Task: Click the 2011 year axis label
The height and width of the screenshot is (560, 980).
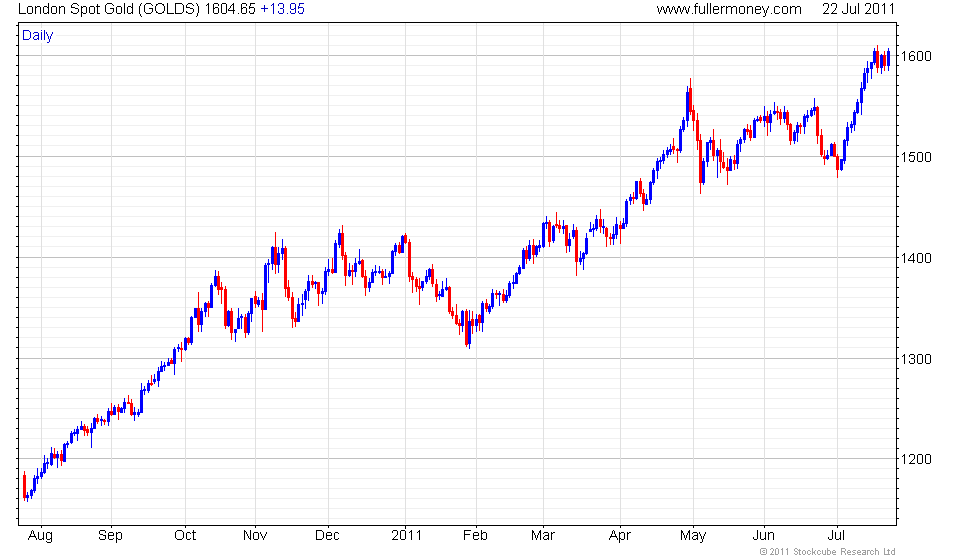Action: coord(406,536)
